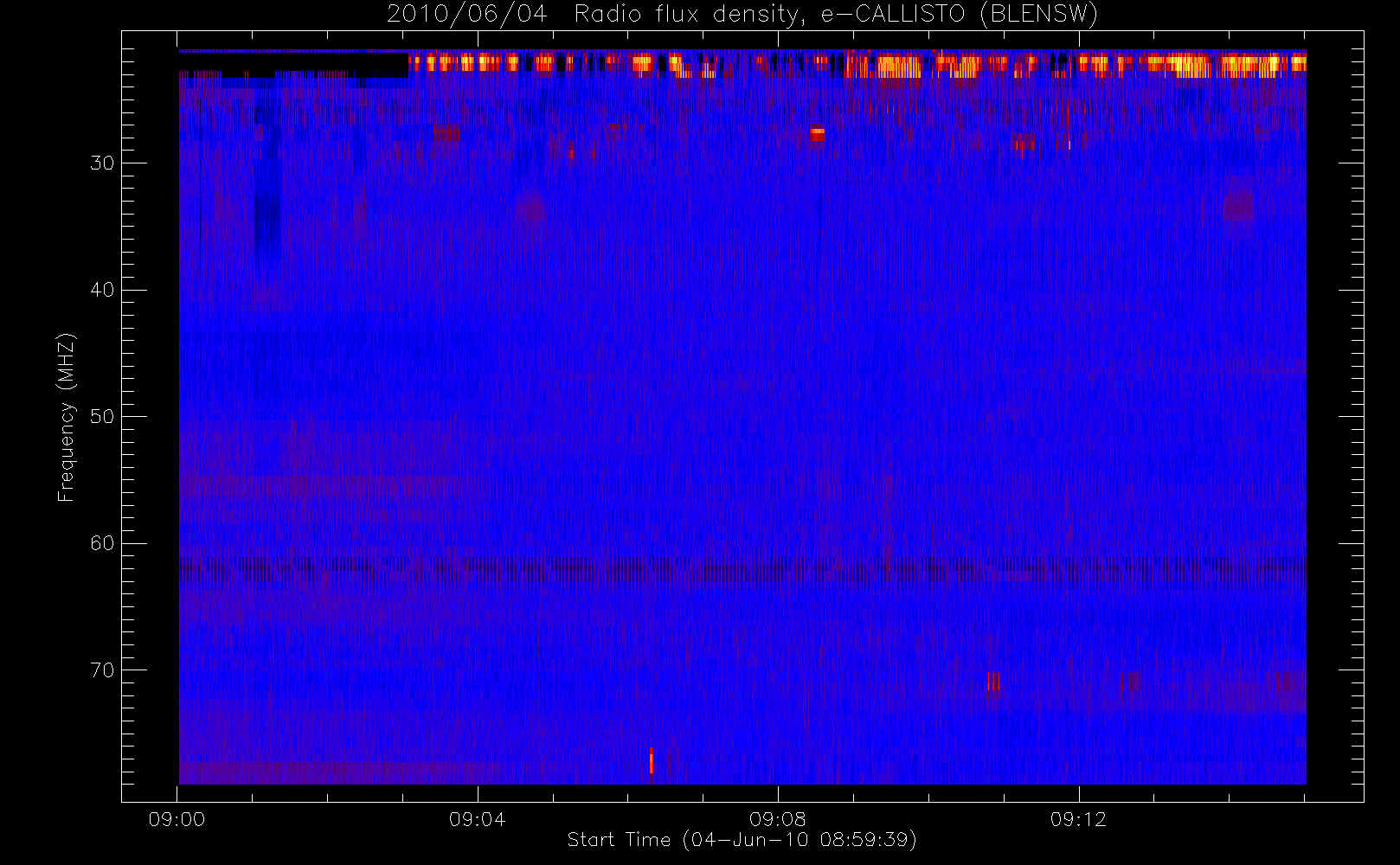1400x865 pixels.
Task: Click the 09:12 time tick label
Action: [1078, 819]
